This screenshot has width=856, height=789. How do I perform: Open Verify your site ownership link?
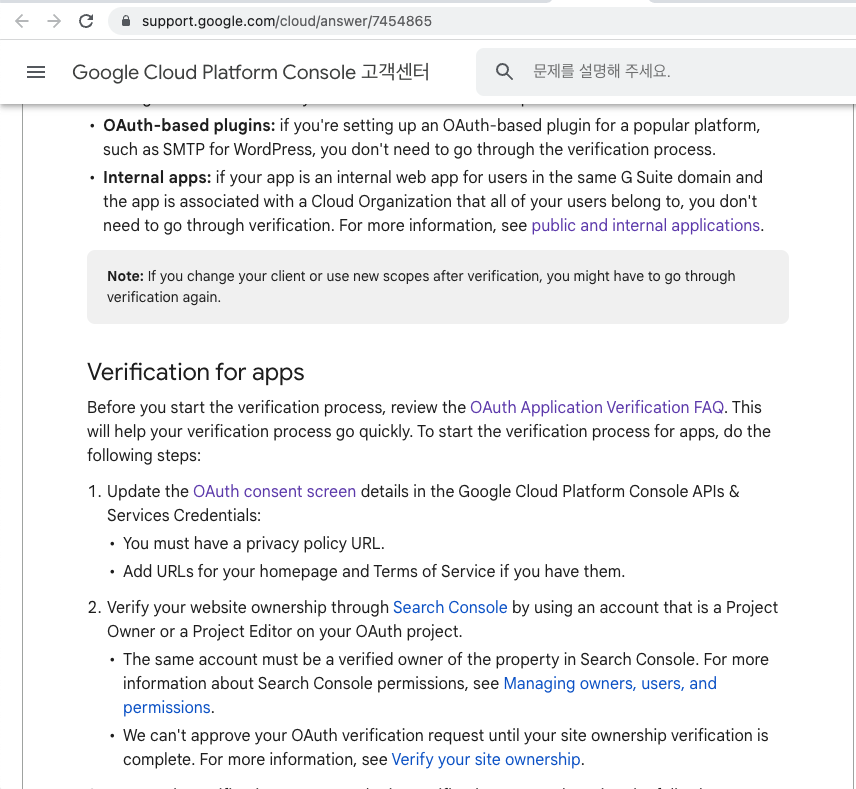[486, 760]
